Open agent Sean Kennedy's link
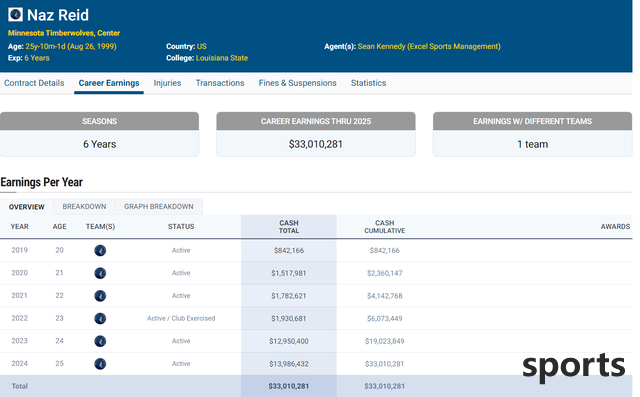The height and width of the screenshot is (397, 640). [429, 46]
